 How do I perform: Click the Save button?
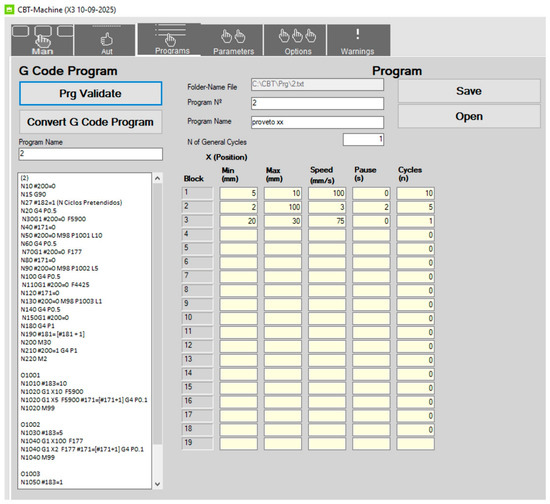click(469, 91)
